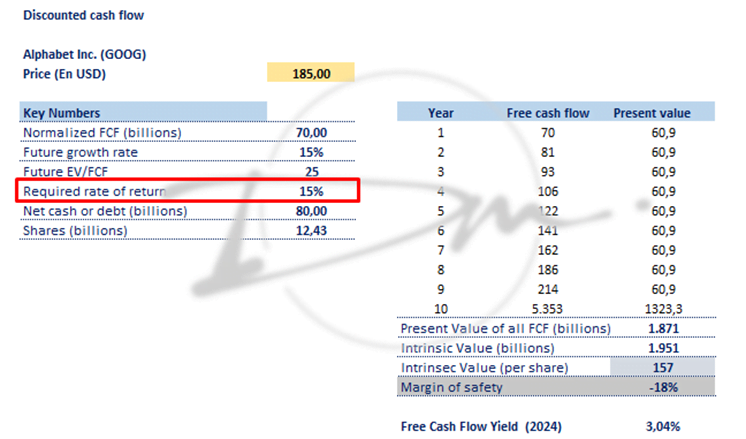
Task: Select the 80,00 net cash value
Action: pyautogui.click(x=311, y=211)
